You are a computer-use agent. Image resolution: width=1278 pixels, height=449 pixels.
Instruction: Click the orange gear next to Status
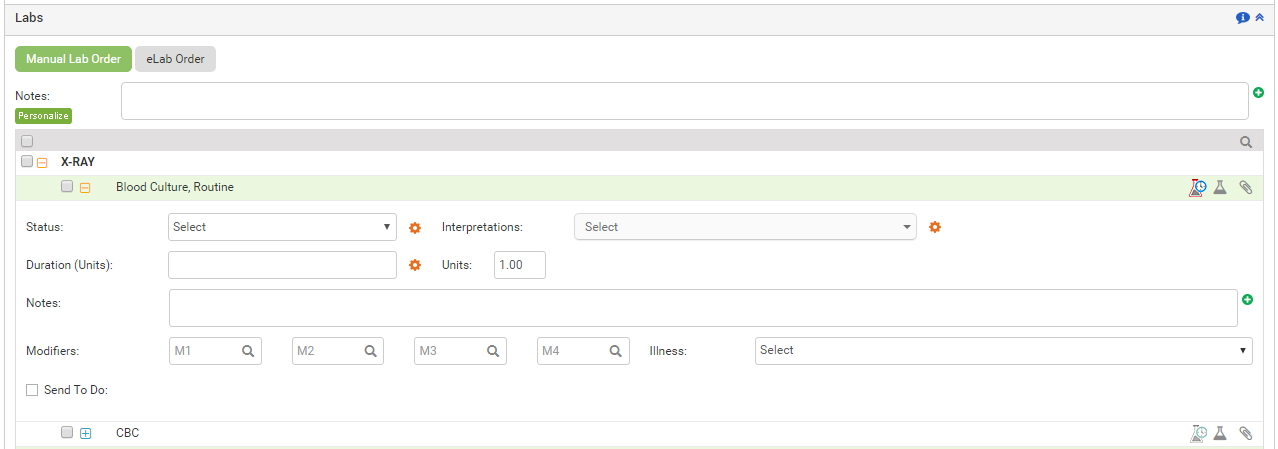tap(415, 228)
